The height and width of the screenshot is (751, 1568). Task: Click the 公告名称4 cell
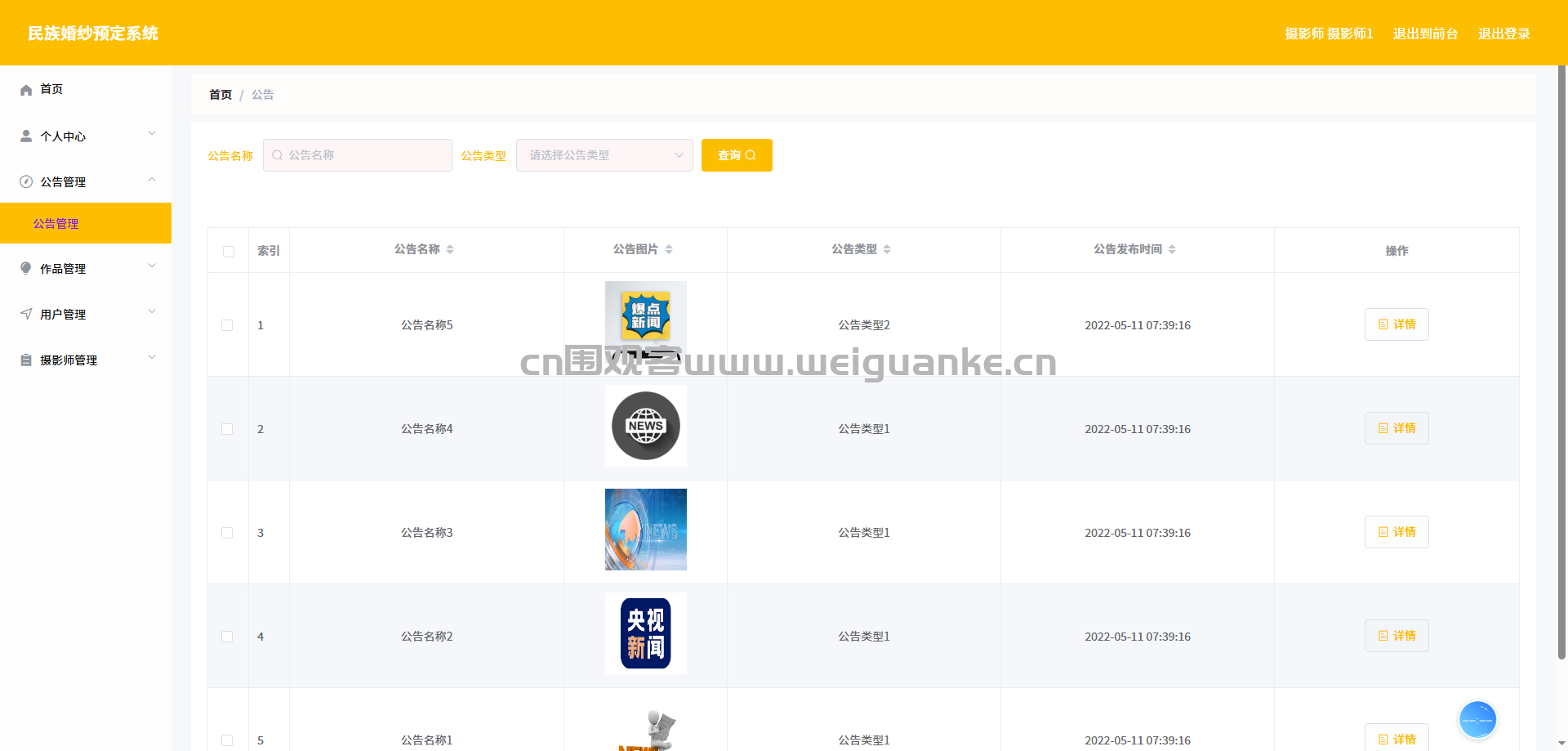[426, 429]
